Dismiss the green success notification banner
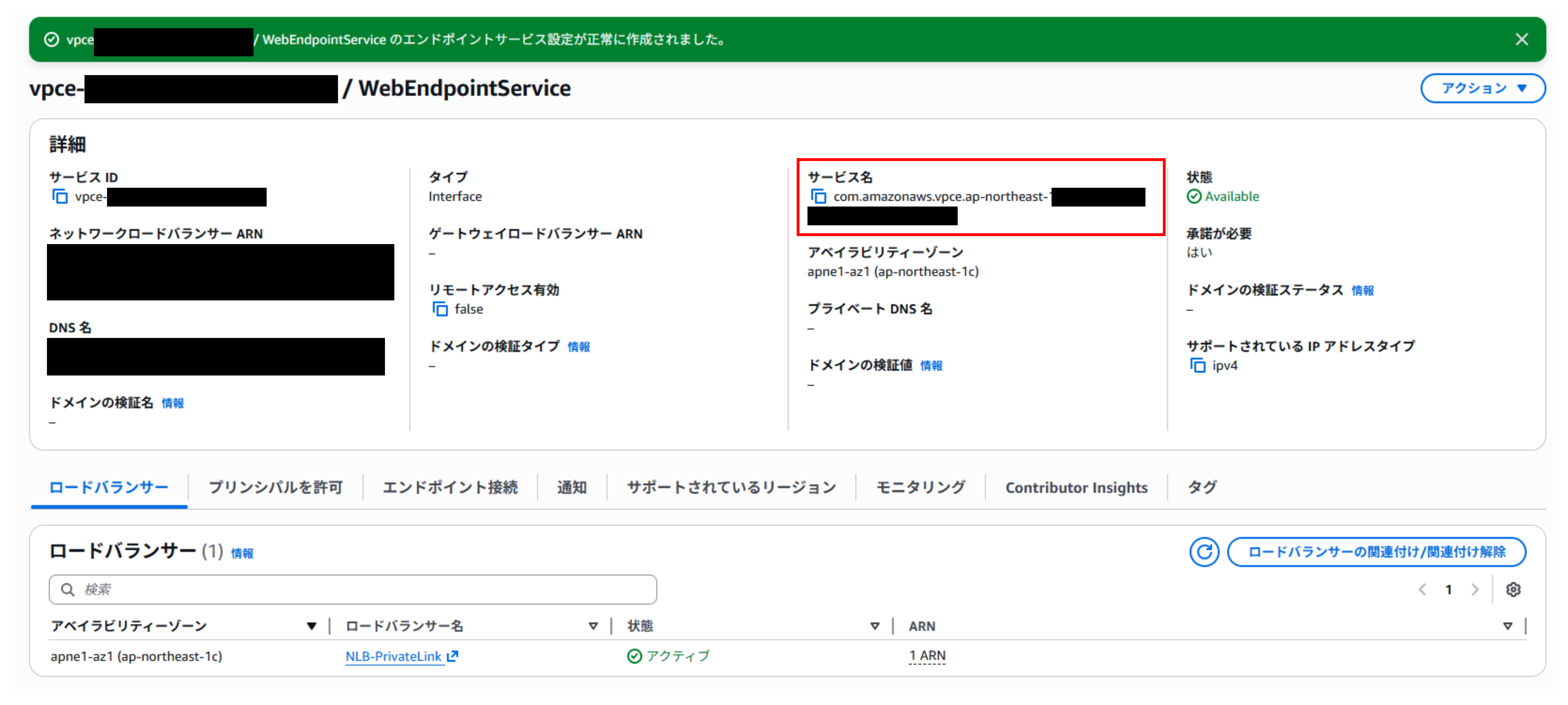The image size is (1568, 705). [x=1522, y=40]
